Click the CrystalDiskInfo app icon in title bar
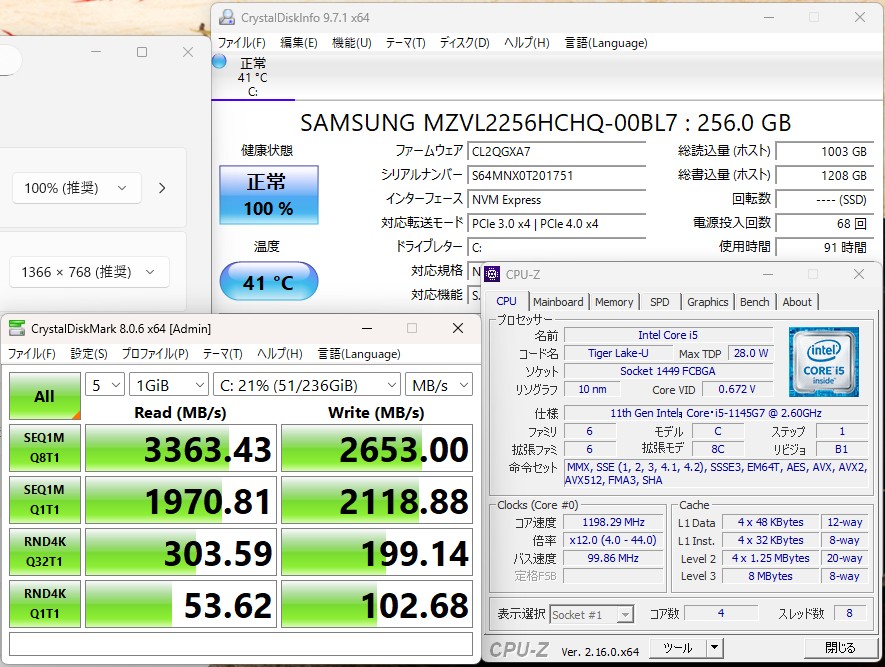 pos(227,17)
